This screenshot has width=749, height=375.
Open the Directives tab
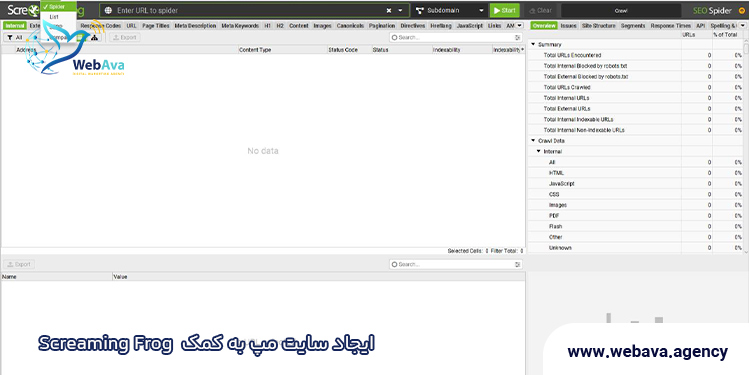[413, 26]
